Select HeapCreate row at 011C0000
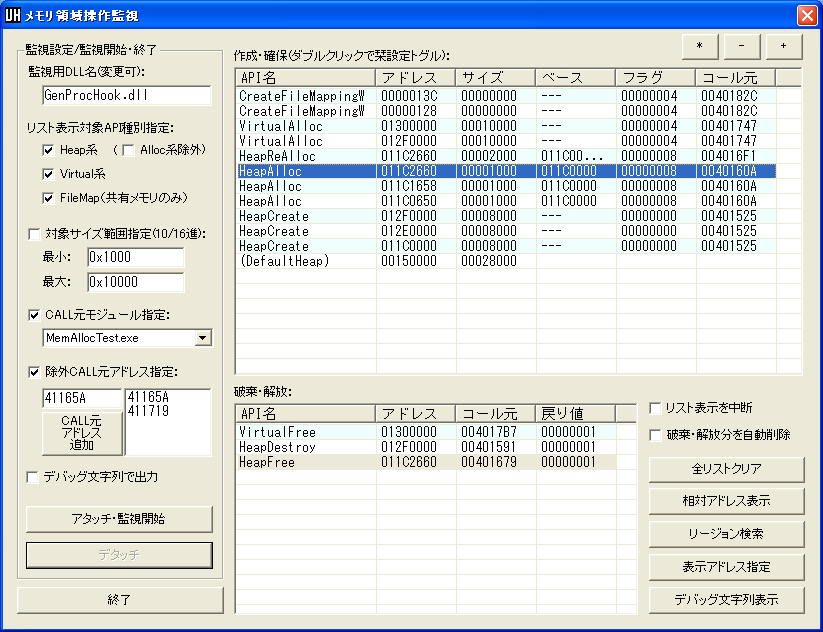 tap(506, 246)
